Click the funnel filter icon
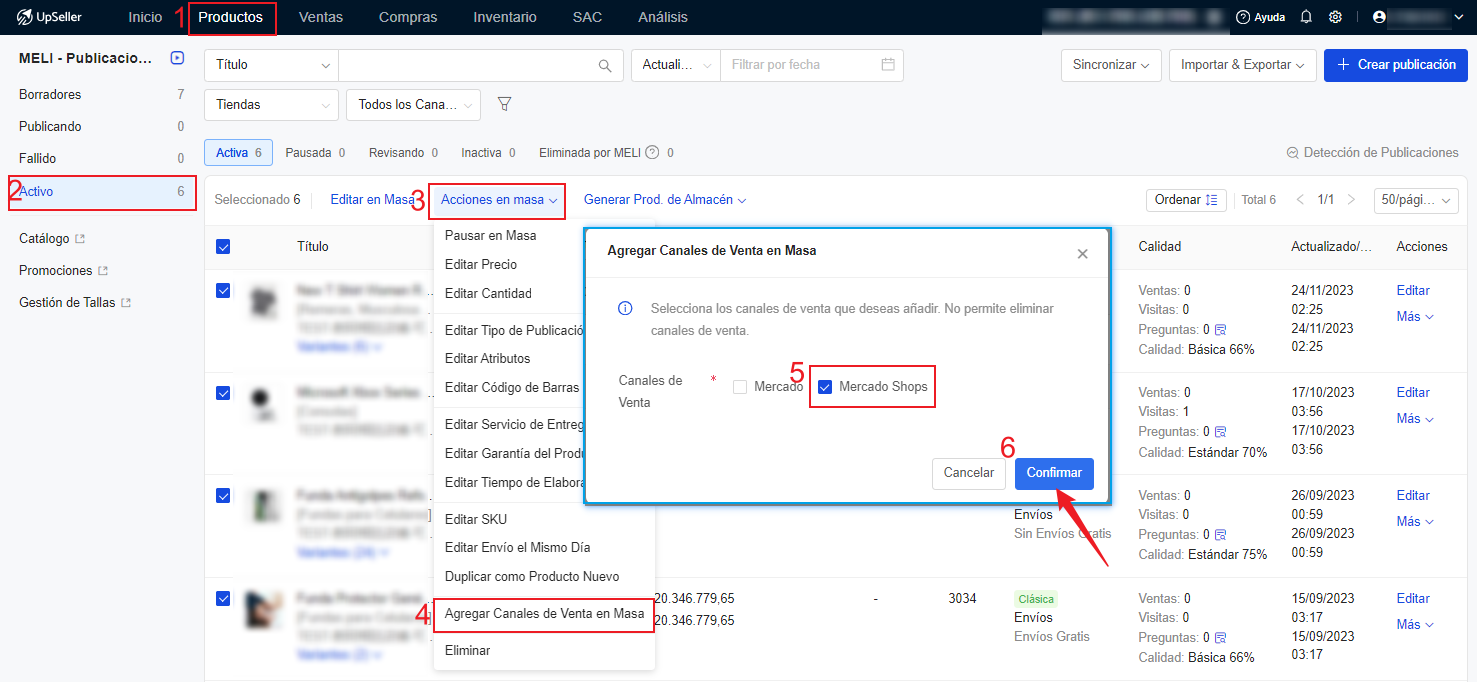 point(505,104)
